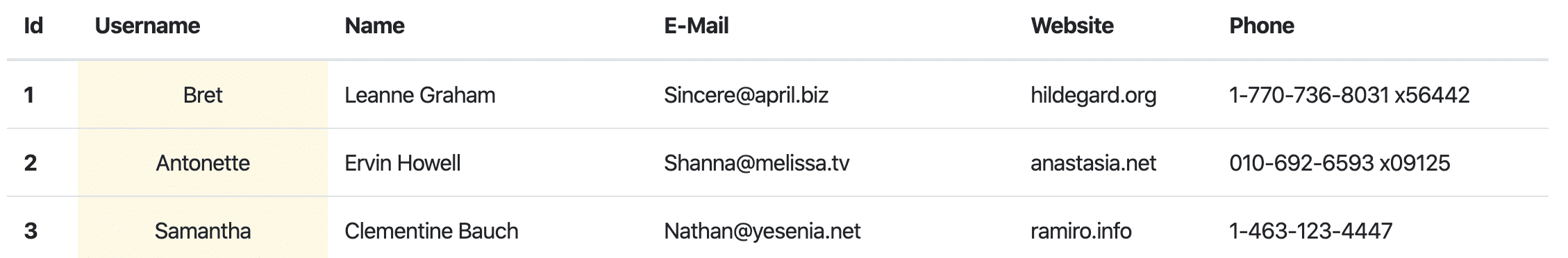This screenshot has width=1568, height=258.
Task: Click email Nathan@yesenia.net
Action: tap(762, 230)
